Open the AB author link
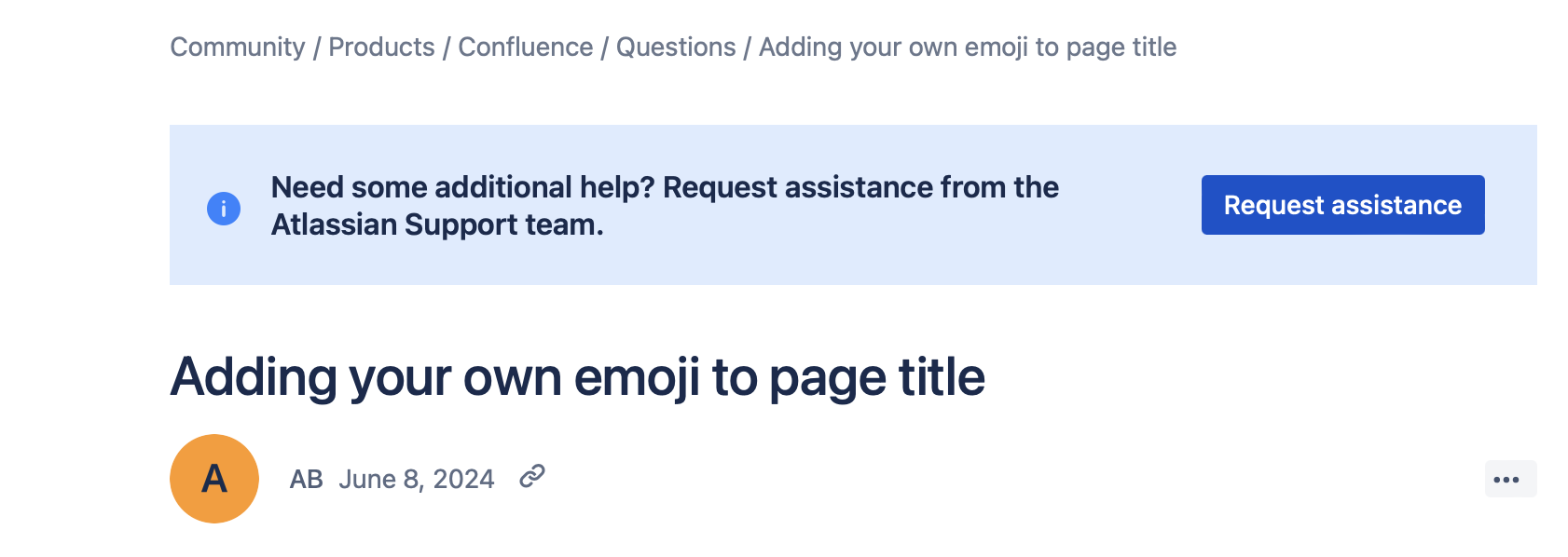1568x557 pixels. pos(308,478)
